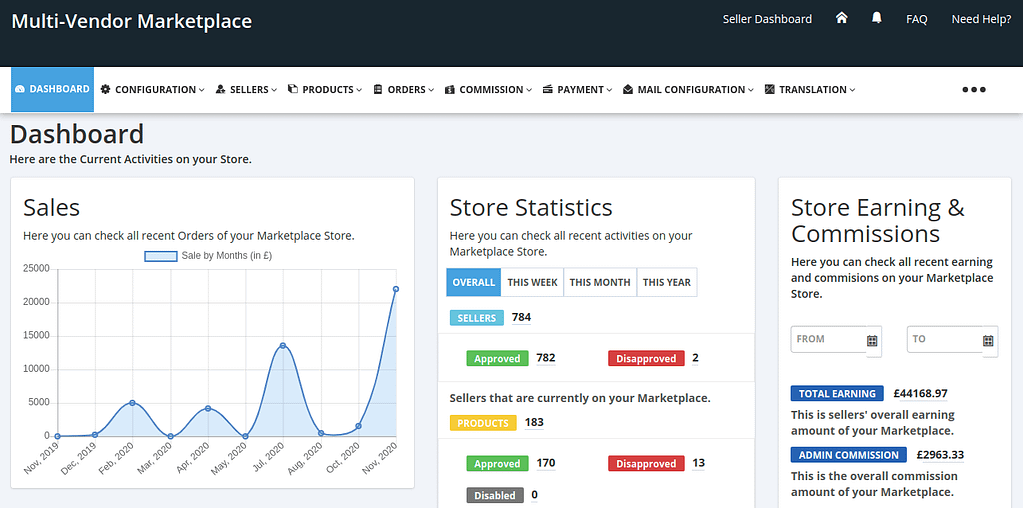Click the Translation icon

(x=769, y=89)
